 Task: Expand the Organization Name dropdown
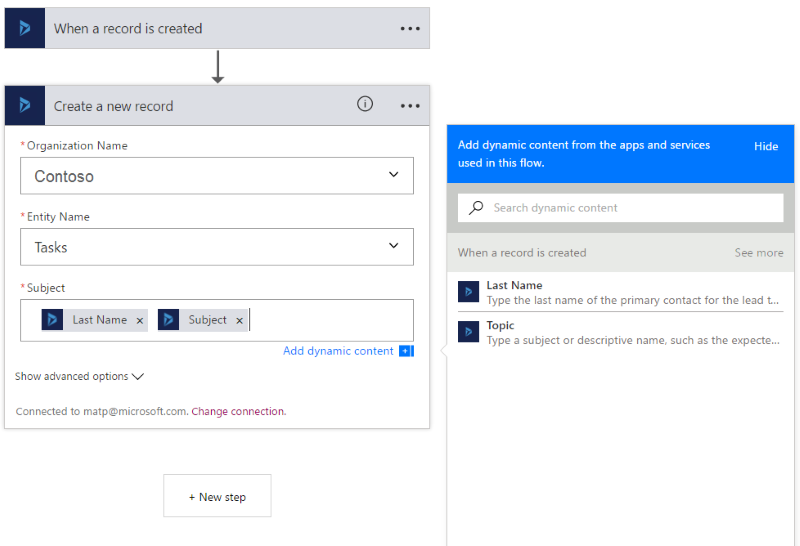click(x=393, y=176)
